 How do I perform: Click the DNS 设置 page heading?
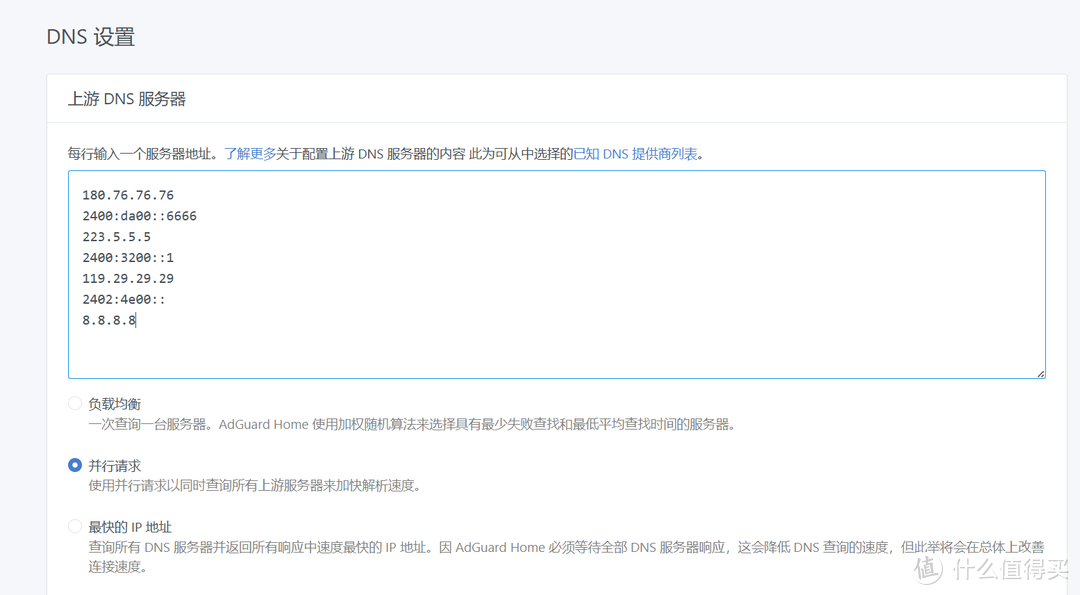tap(91, 36)
